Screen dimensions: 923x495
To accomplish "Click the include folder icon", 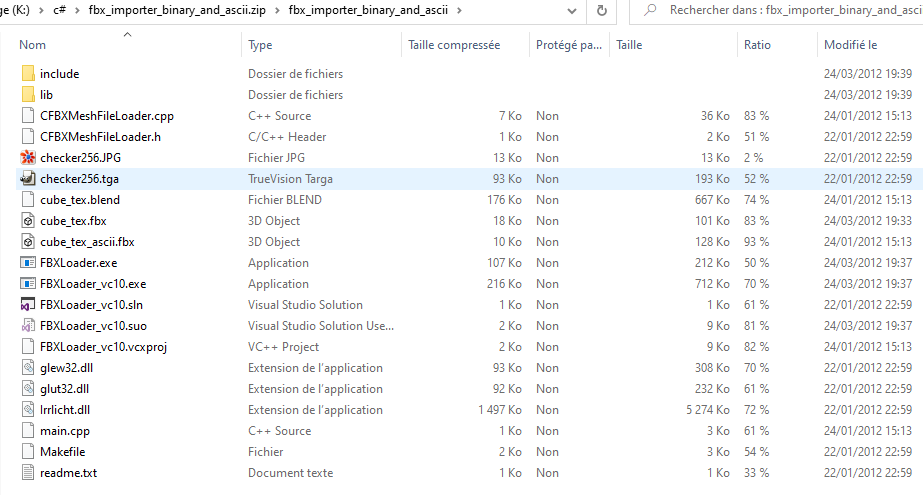I will click(28, 74).
